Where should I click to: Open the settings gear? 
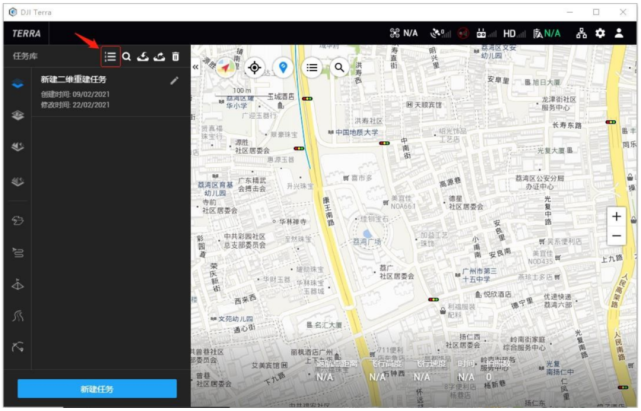600,33
